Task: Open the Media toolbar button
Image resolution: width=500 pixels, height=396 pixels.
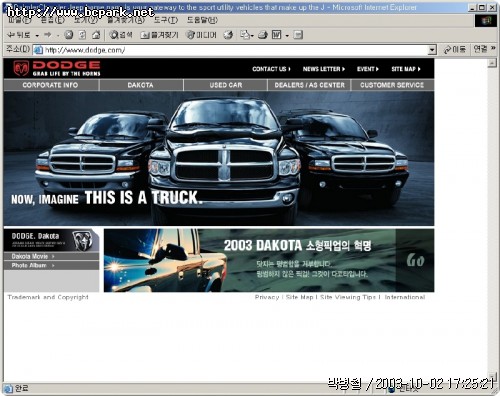Action: click(x=201, y=35)
